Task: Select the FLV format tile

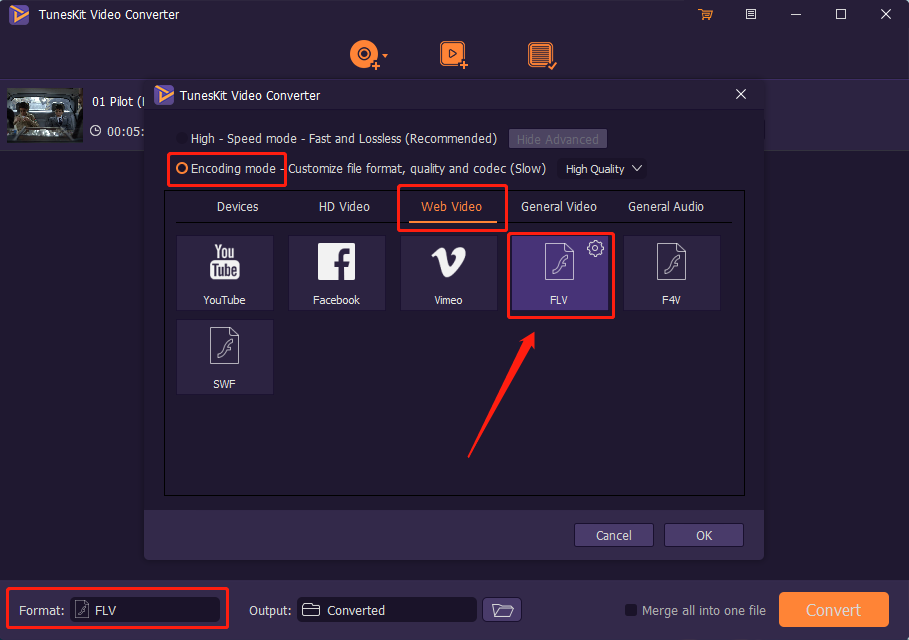Action: pos(559,272)
